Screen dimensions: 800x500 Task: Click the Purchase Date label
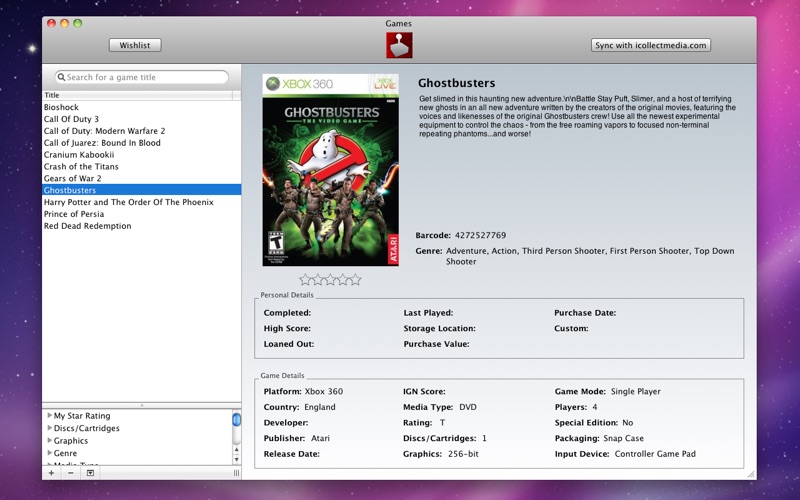click(x=585, y=313)
